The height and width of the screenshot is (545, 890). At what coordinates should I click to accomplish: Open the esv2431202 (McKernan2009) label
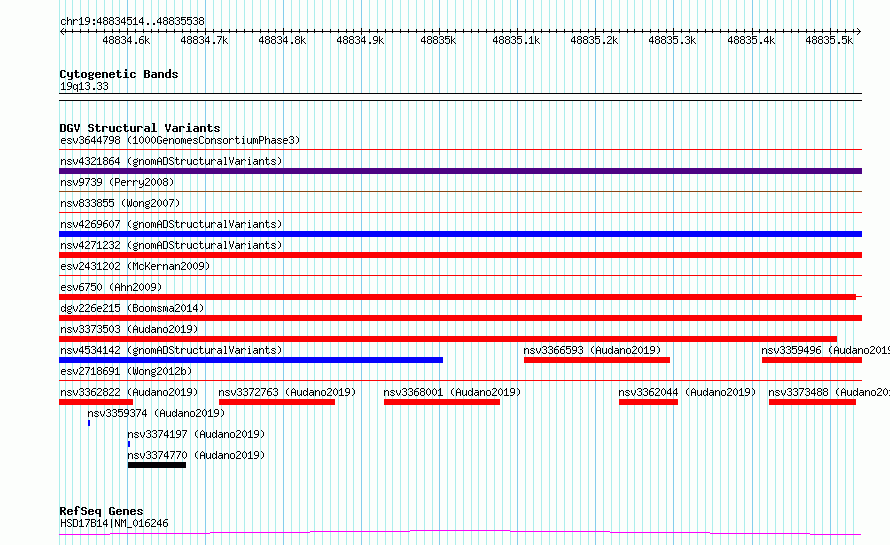(135, 266)
